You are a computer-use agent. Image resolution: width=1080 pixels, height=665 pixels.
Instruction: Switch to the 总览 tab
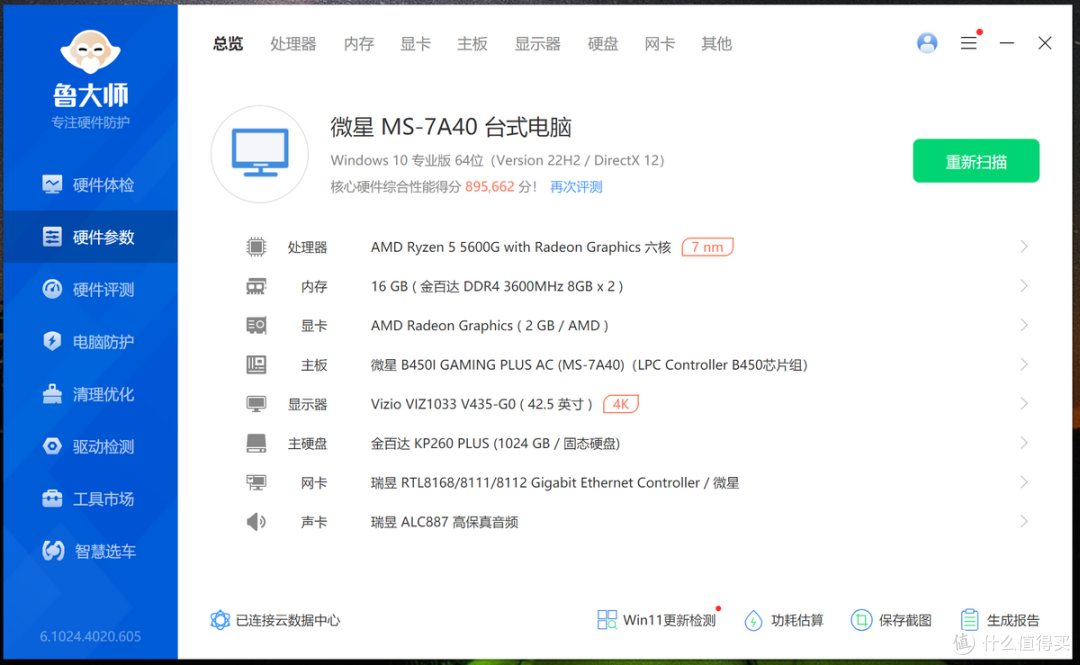tap(228, 44)
